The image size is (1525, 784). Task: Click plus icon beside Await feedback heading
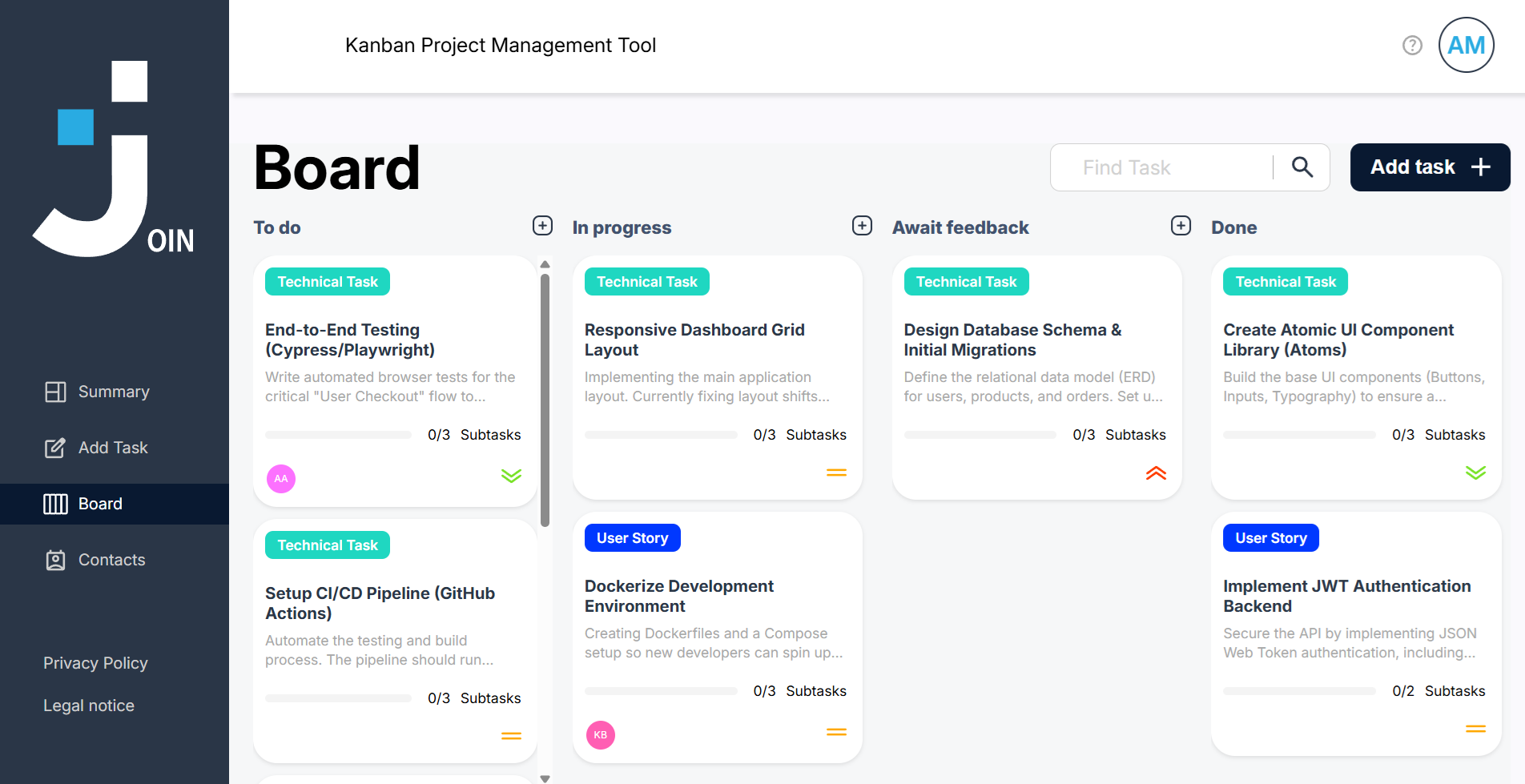pos(1181,226)
